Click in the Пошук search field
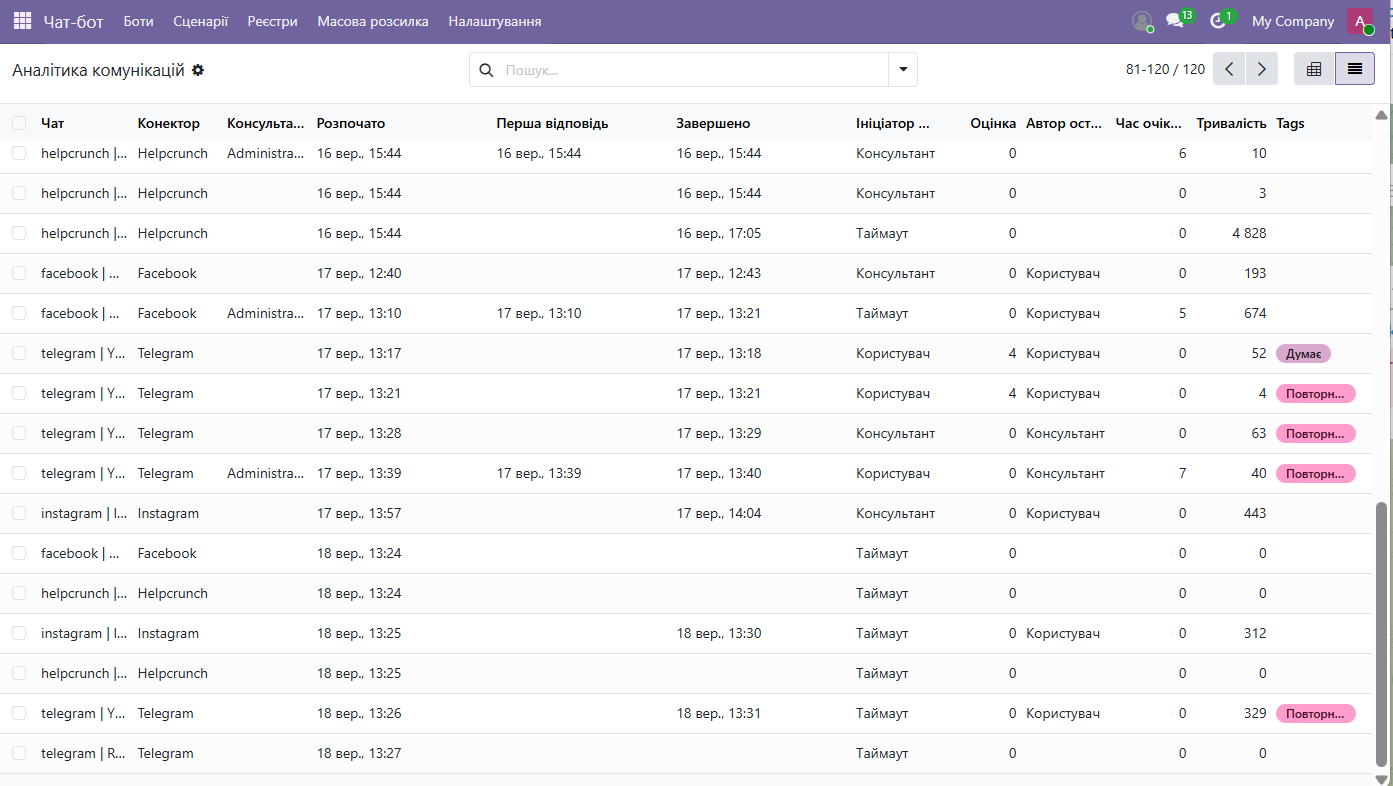The image size is (1393, 786). pos(692,70)
